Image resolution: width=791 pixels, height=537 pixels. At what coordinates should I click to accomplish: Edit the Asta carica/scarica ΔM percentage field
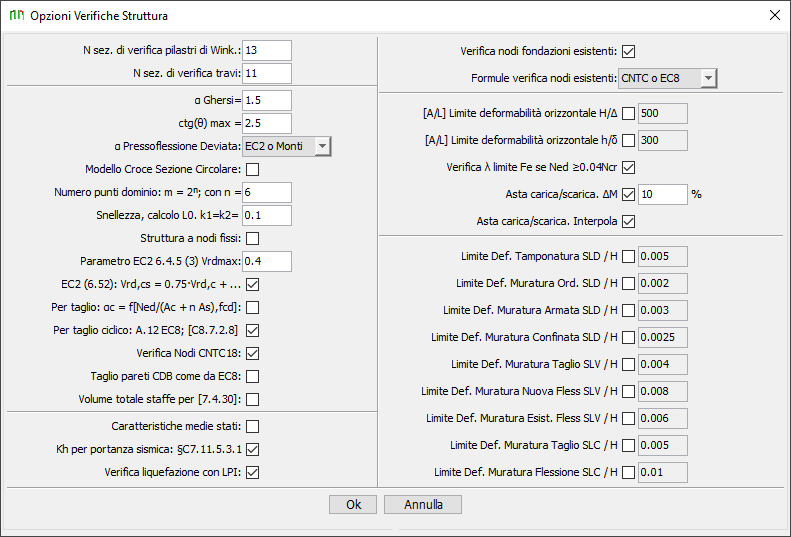(x=663, y=194)
